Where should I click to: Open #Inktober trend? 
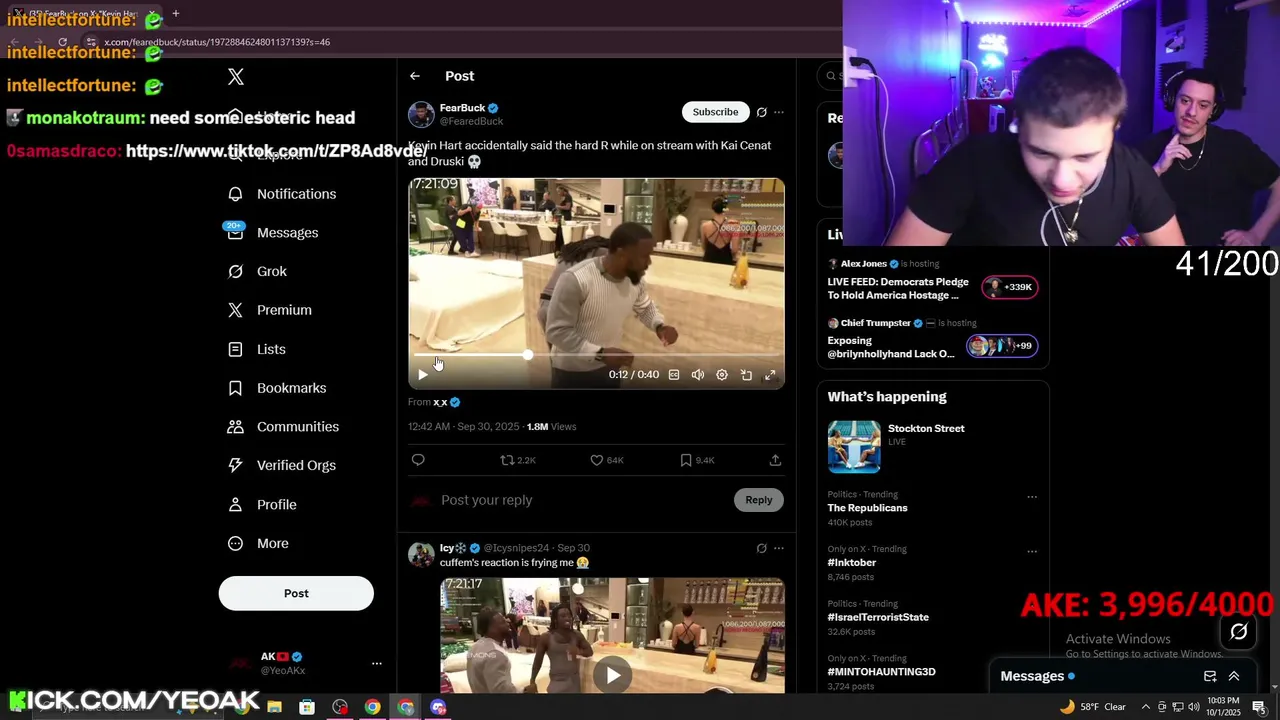click(851, 563)
